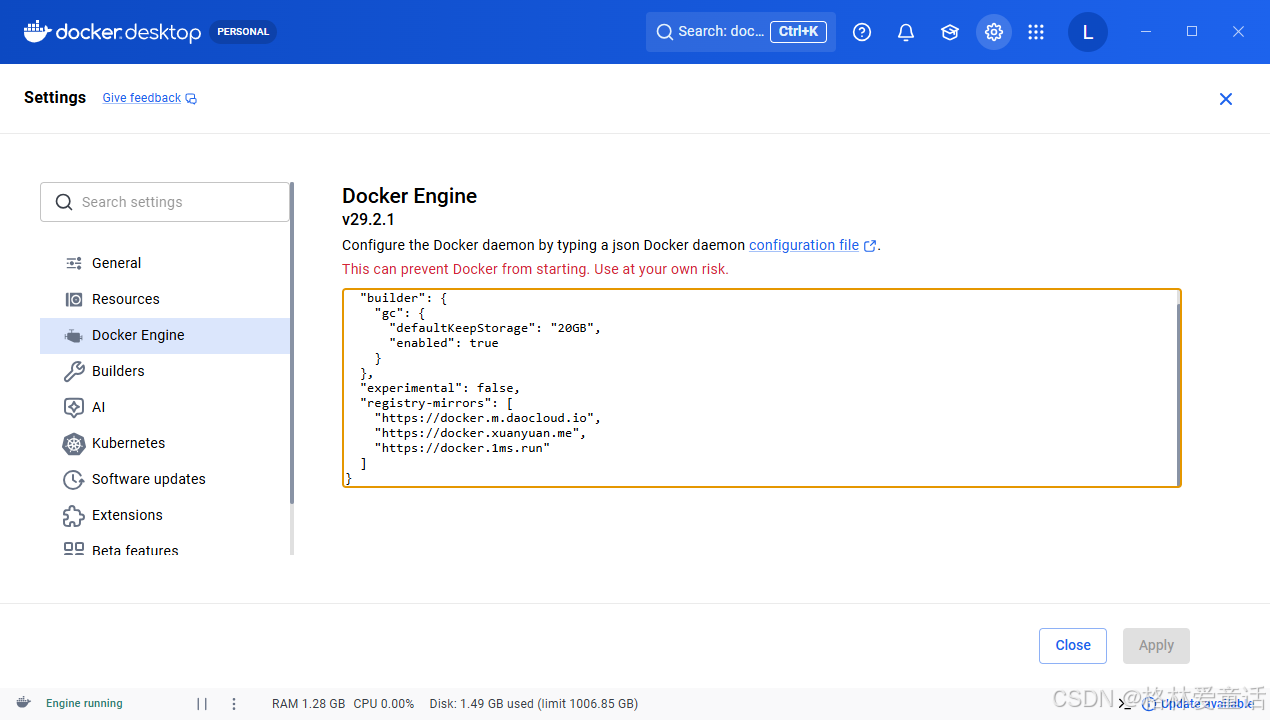This screenshot has height=720, width=1270.
Task: Open the Learning center graduation cap icon
Action: 950,32
